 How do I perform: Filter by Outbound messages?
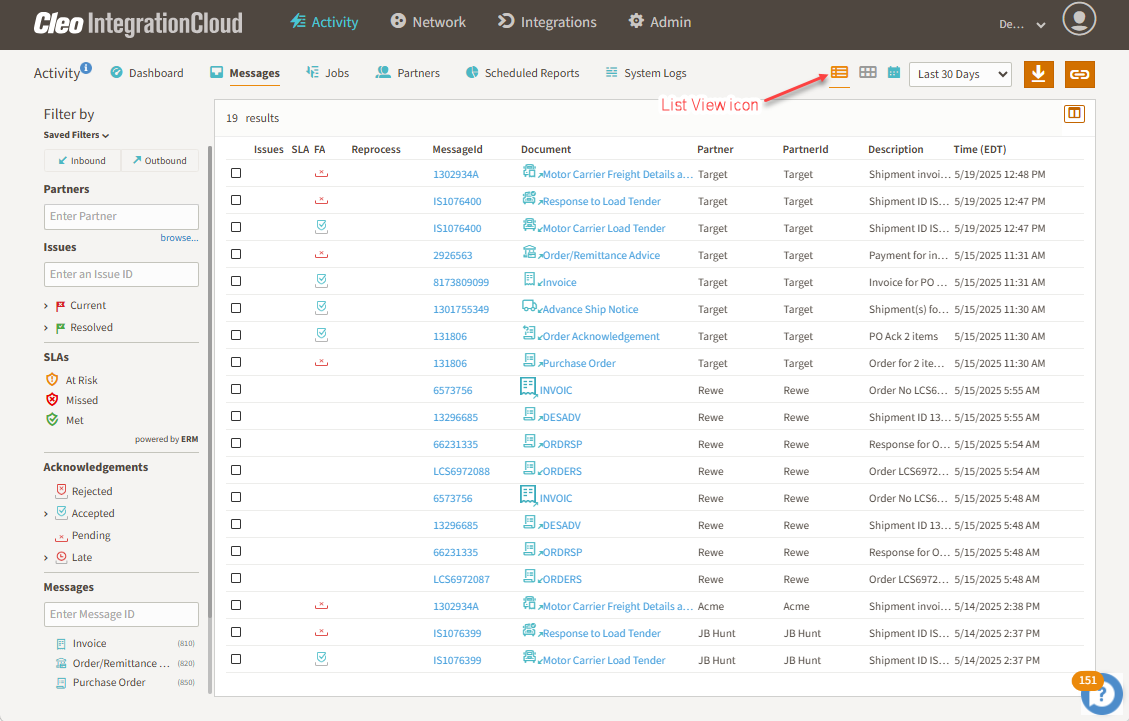coord(160,161)
